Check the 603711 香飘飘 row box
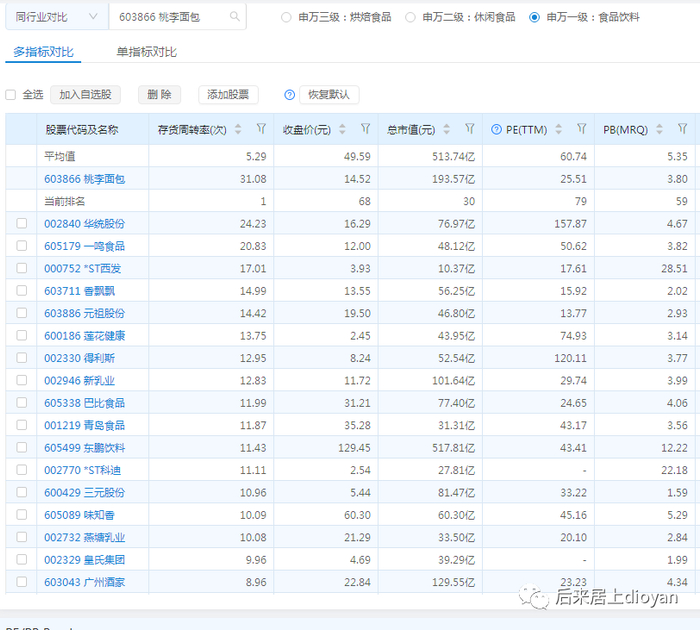The width and height of the screenshot is (700, 630). point(21,291)
